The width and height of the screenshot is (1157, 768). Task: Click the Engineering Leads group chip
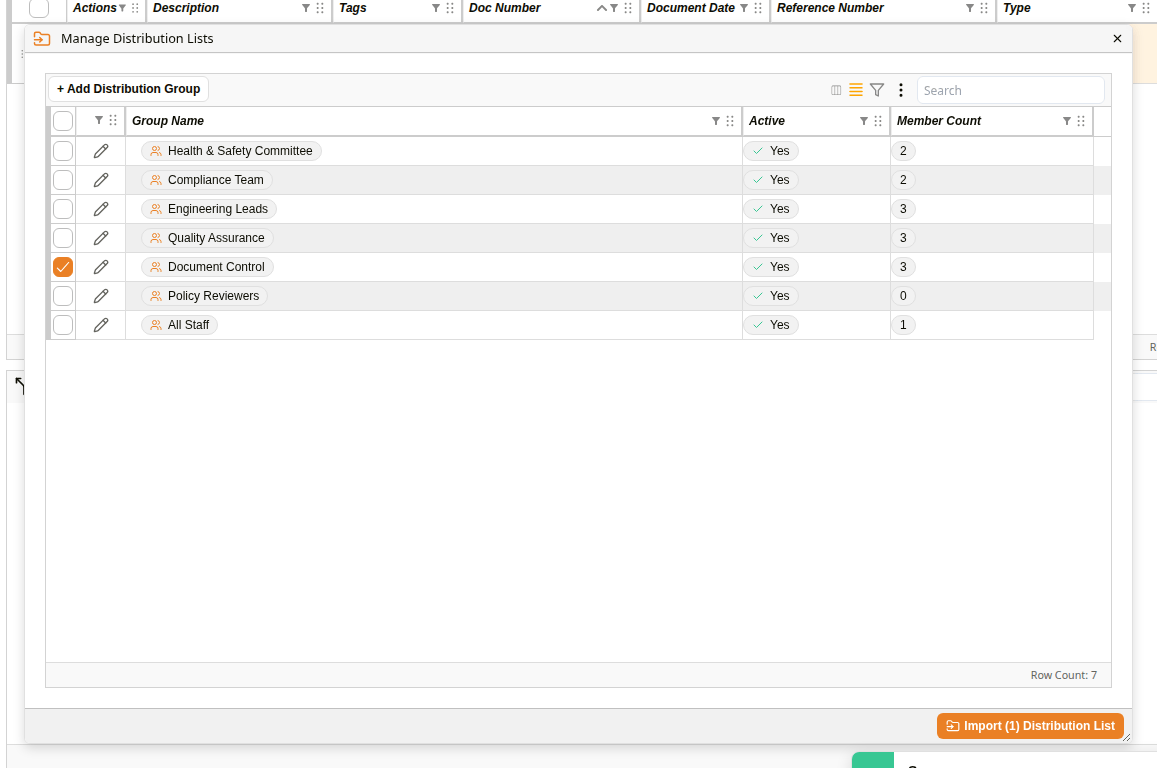point(209,209)
